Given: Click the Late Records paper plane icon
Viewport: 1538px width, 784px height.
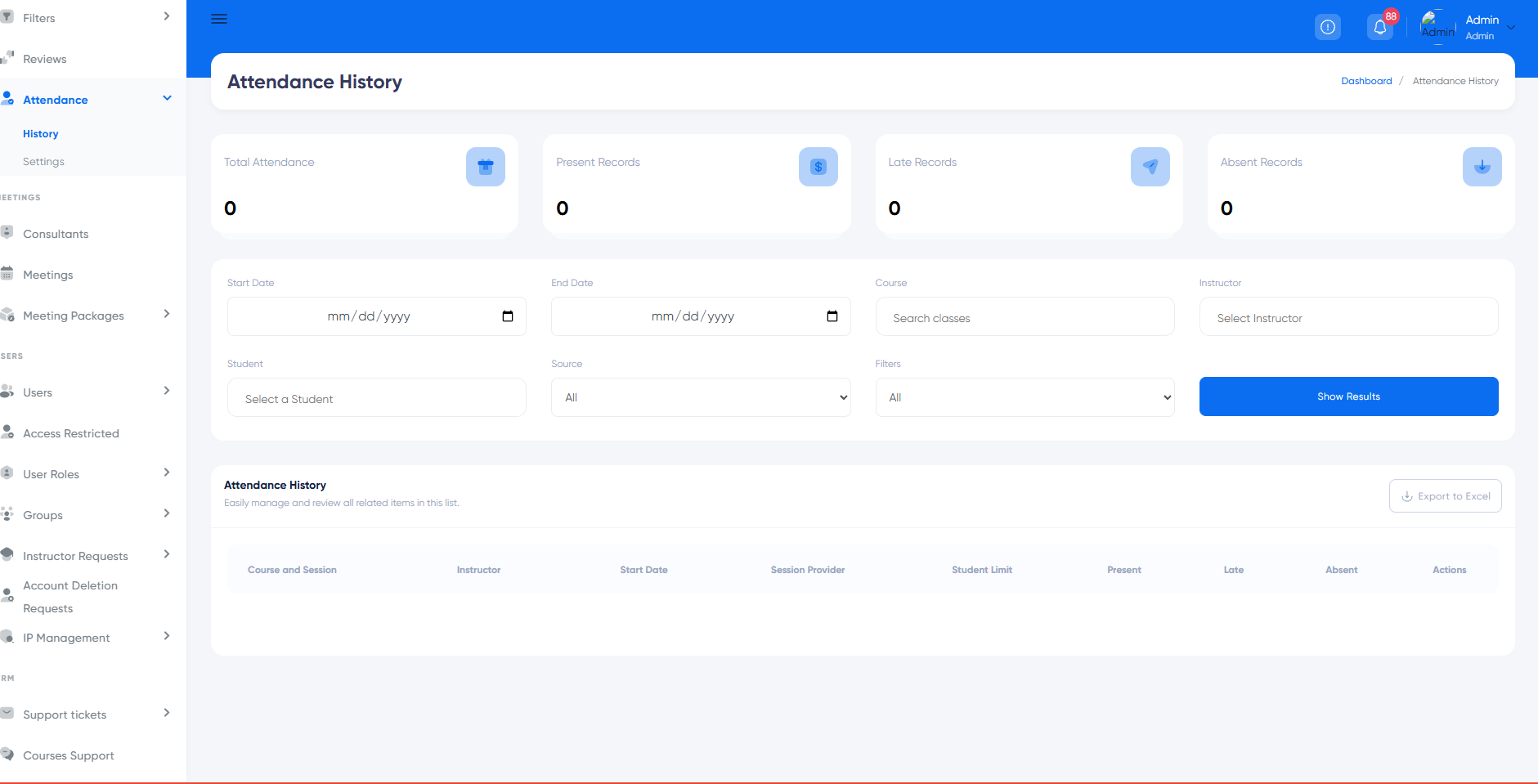Looking at the screenshot, I should (x=1150, y=167).
